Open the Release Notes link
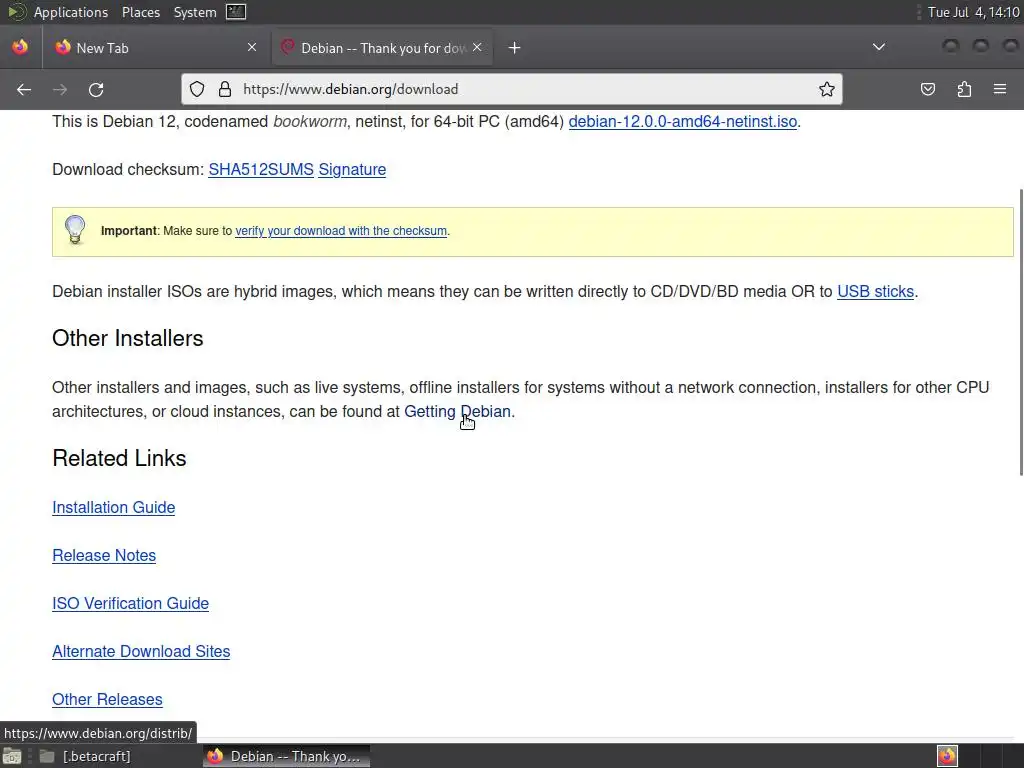Screen dimensions: 1024x768 (104, 555)
